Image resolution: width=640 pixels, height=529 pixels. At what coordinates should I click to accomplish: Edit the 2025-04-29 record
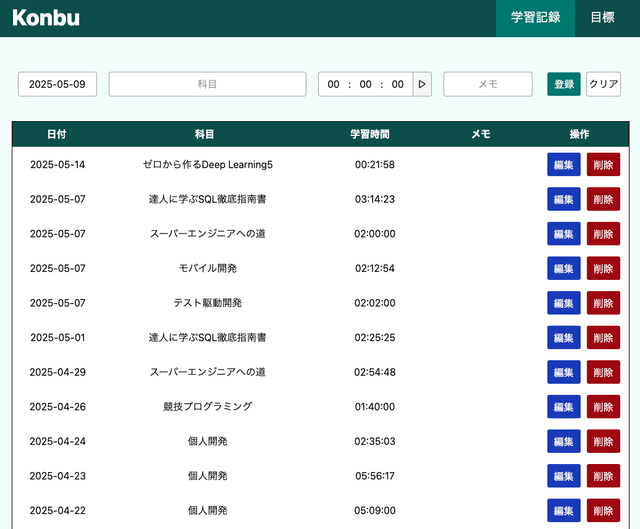(x=564, y=372)
